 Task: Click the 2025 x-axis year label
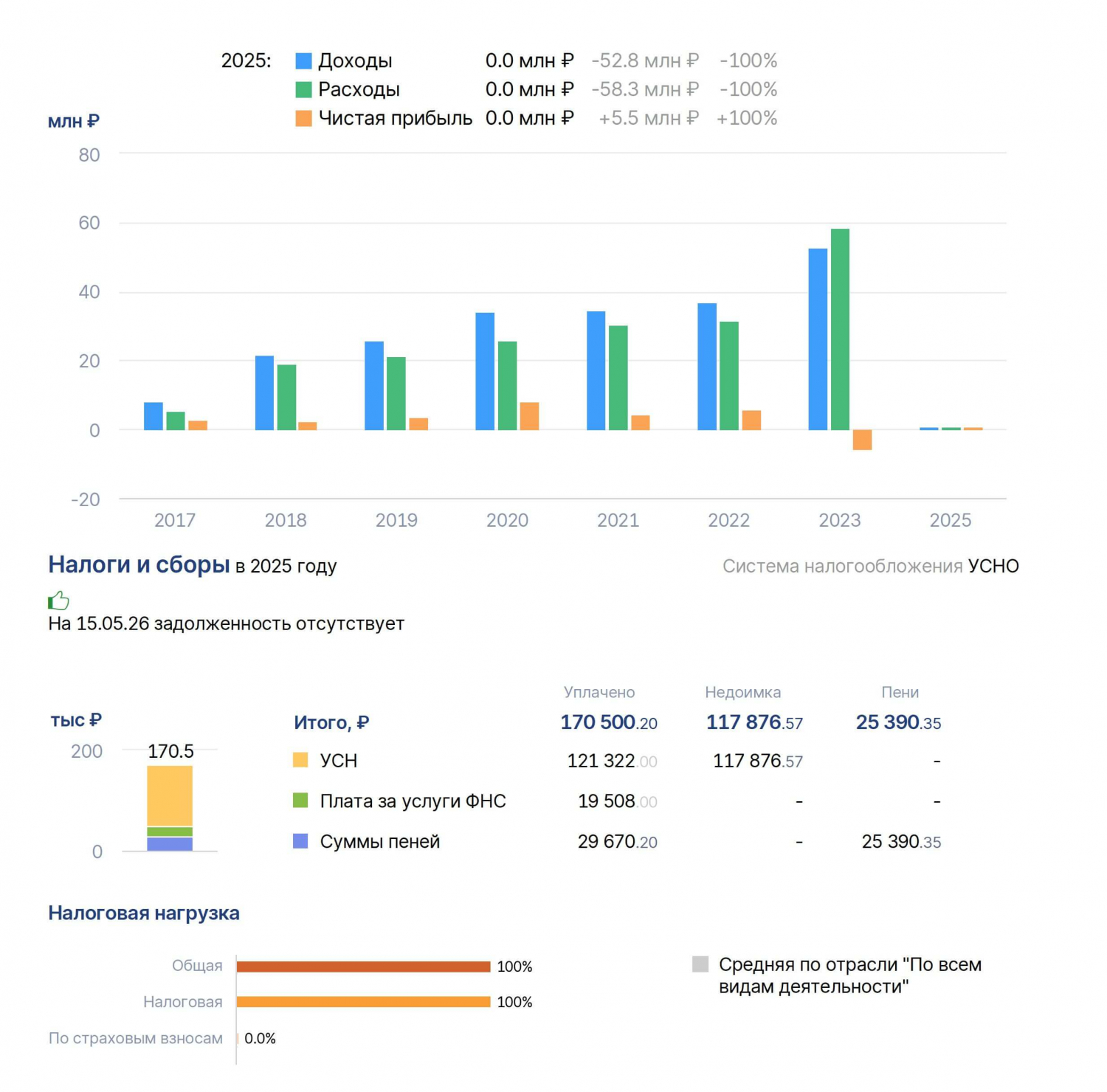(x=951, y=520)
